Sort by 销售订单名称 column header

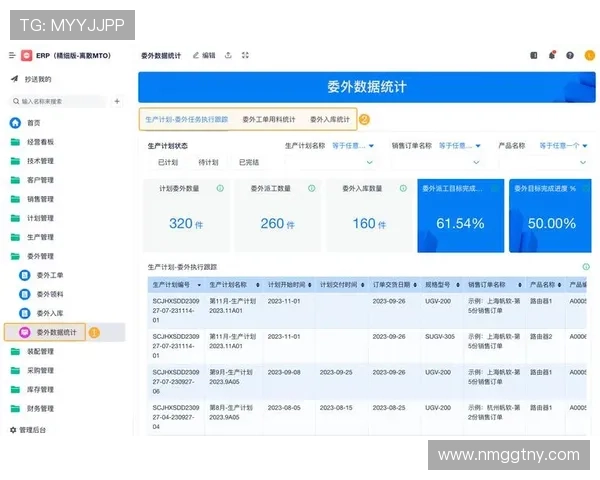tap(520, 285)
